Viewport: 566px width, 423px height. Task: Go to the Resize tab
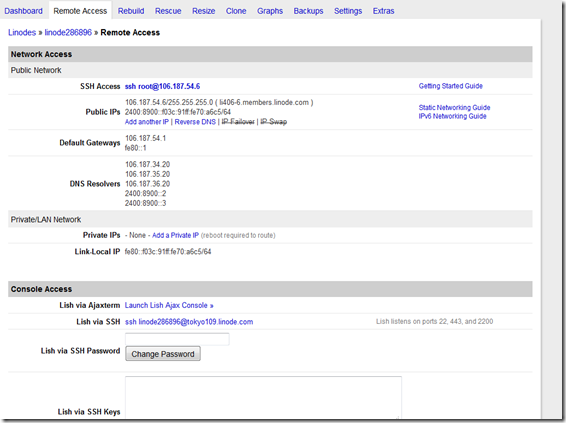tap(204, 11)
